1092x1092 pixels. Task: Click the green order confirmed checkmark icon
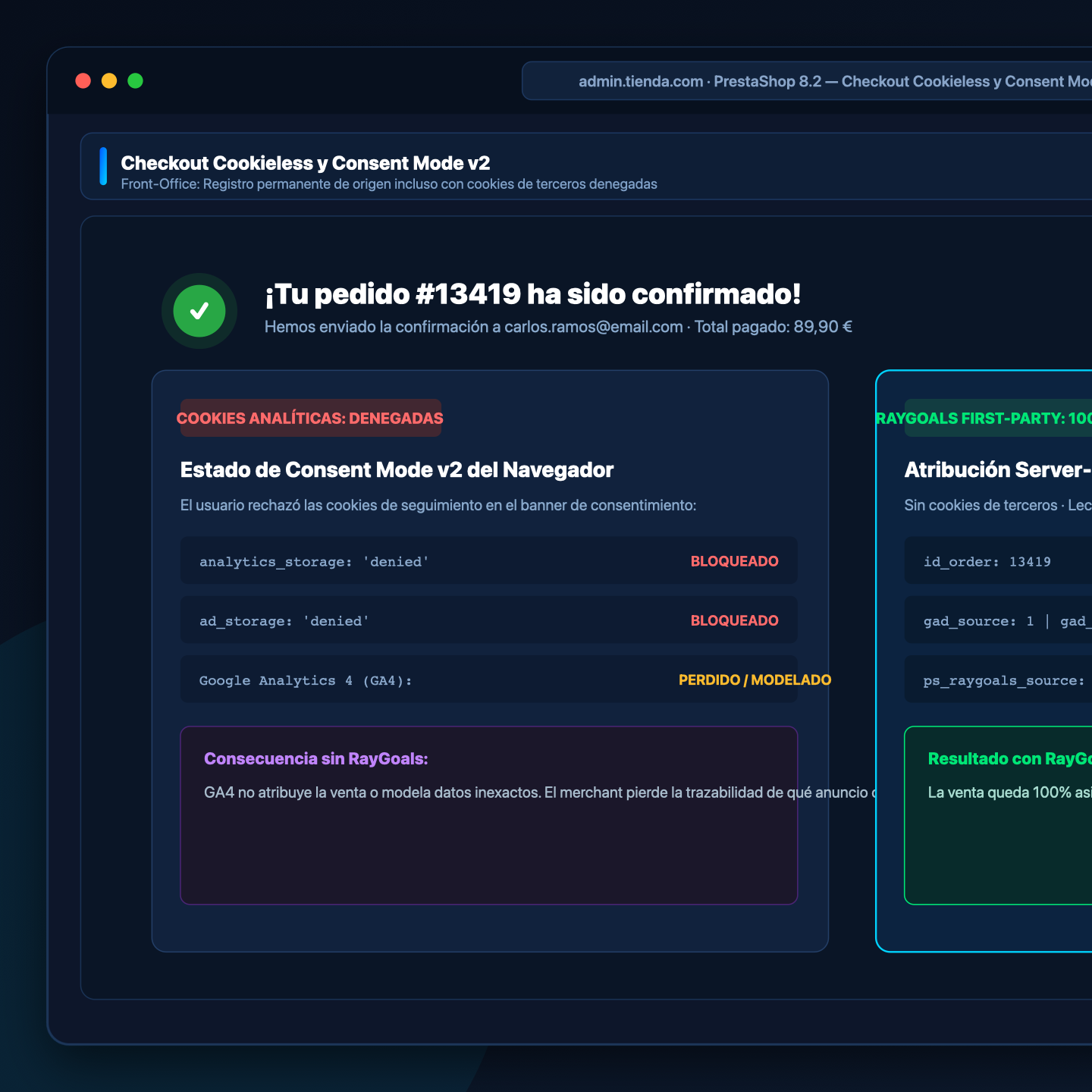(199, 311)
